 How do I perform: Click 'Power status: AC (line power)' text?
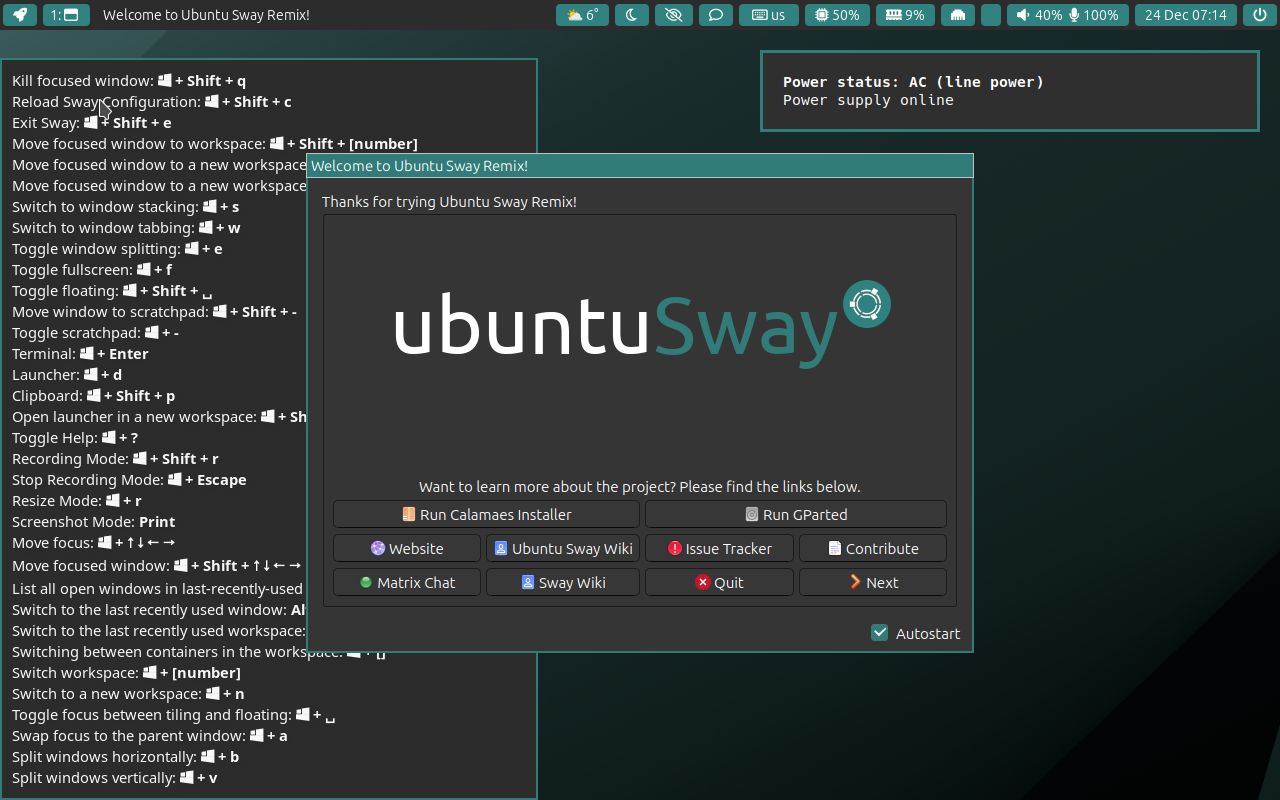click(913, 82)
